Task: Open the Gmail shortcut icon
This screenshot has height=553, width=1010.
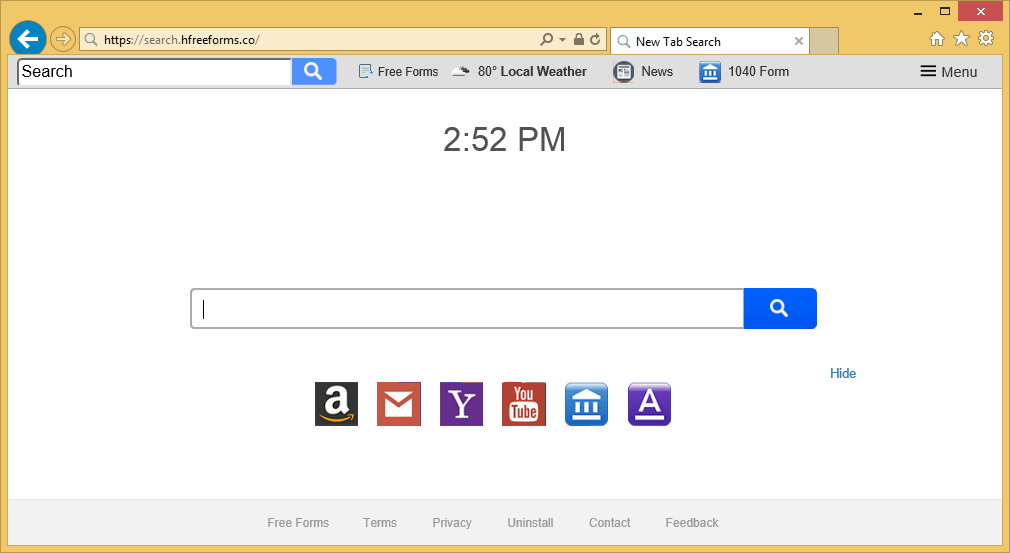Action: [x=398, y=404]
